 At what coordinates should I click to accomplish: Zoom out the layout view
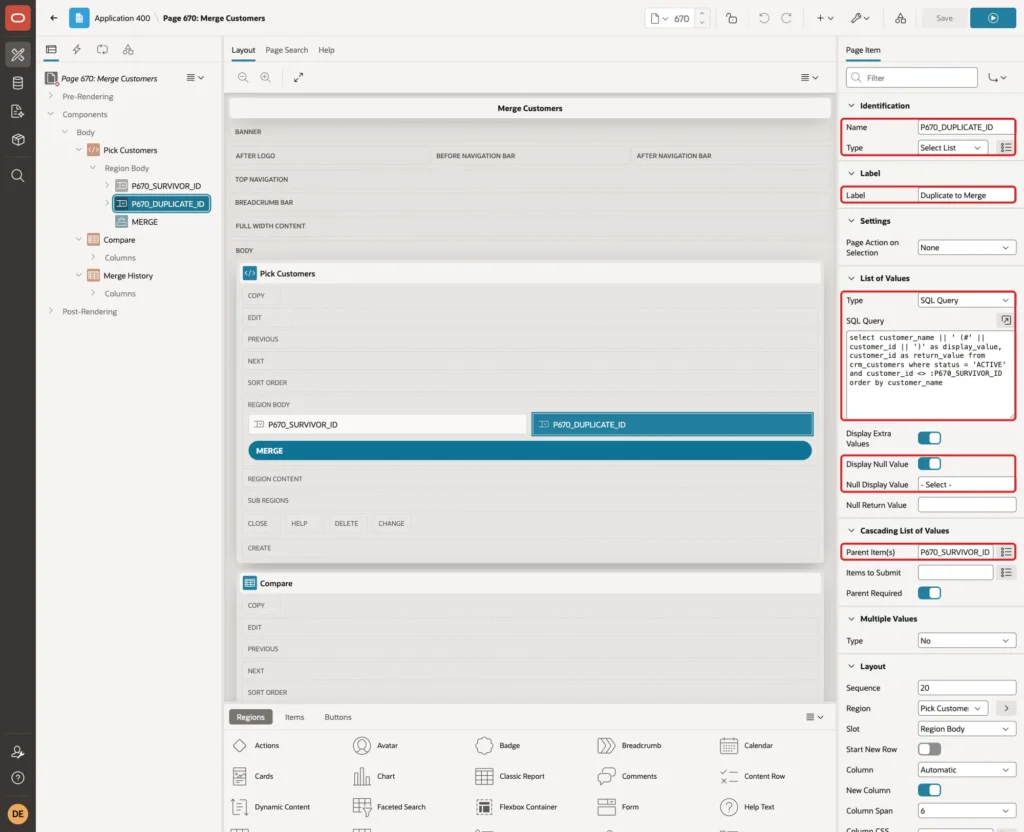243,77
